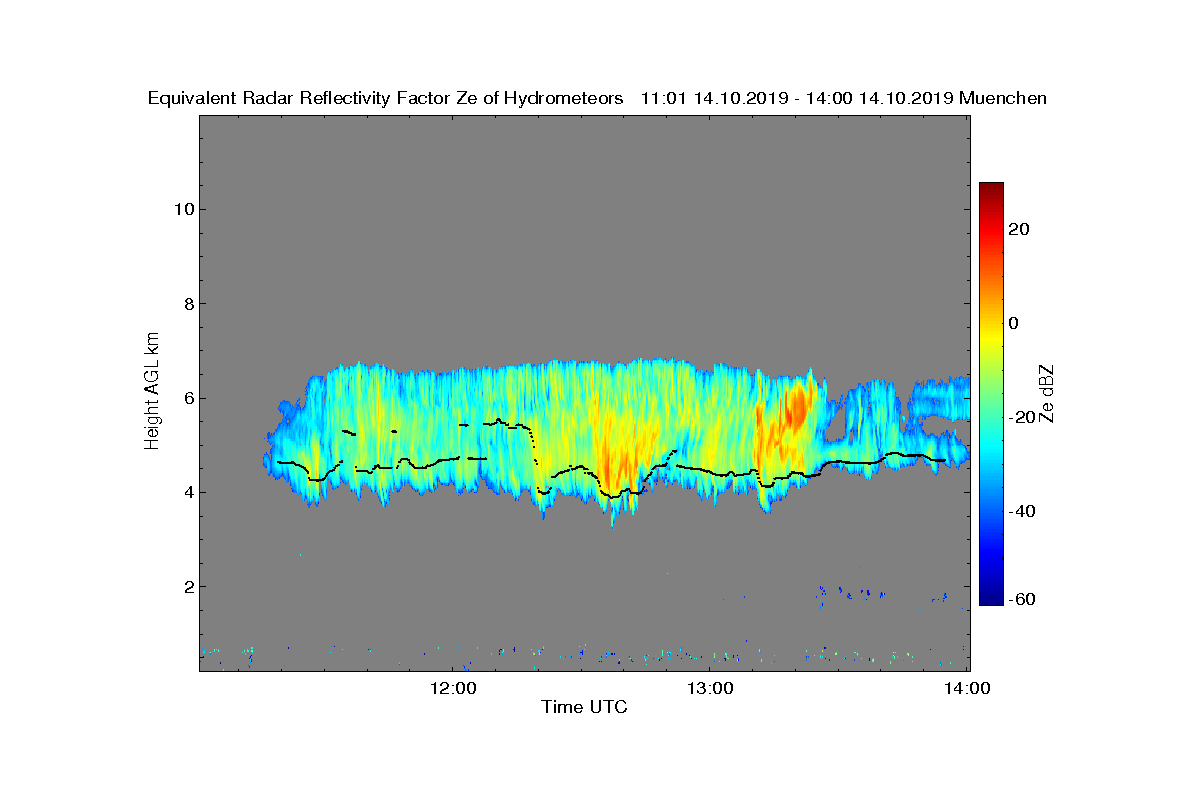The width and height of the screenshot is (1200, 800).
Task: Click the height tick label 6
Action: tap(187, 398)
